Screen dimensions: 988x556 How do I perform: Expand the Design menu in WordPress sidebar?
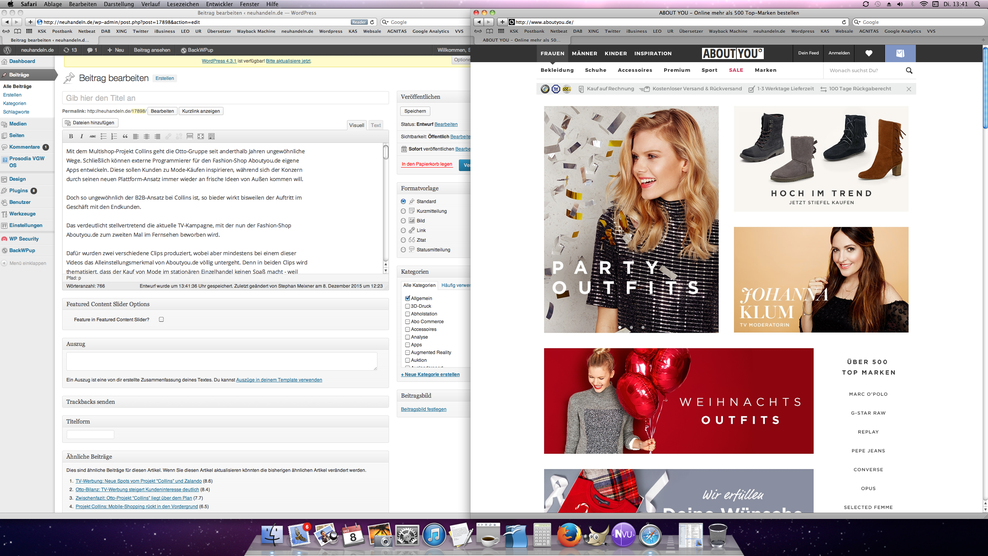coord(17,179)
